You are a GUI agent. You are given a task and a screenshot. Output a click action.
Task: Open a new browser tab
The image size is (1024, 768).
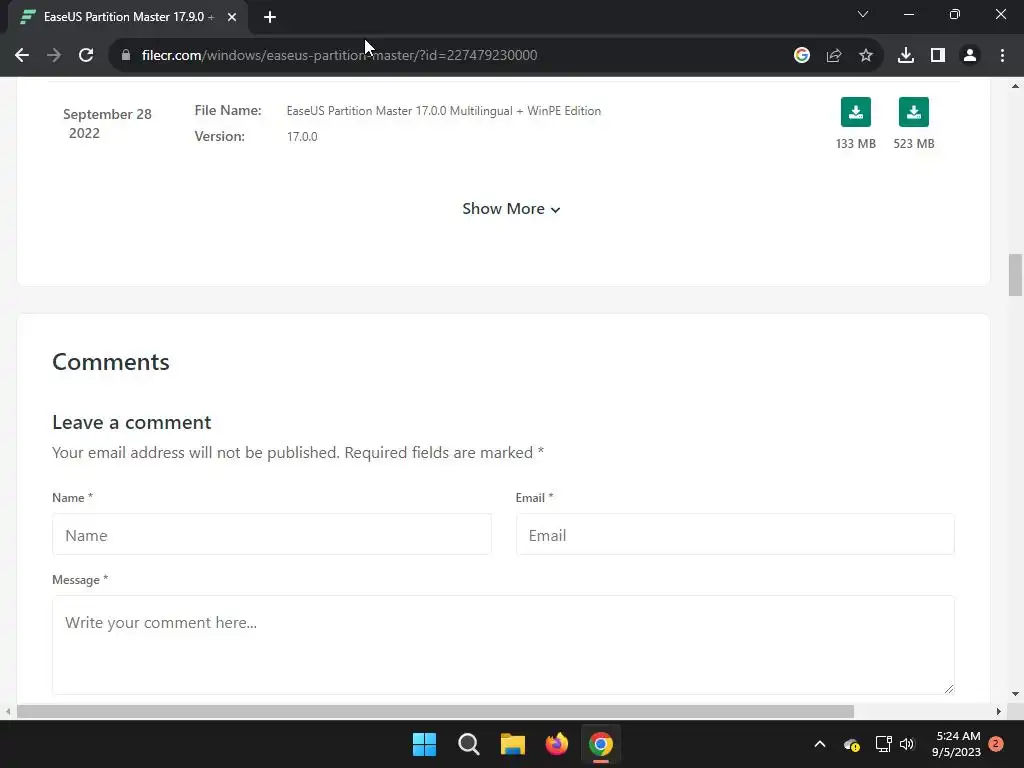[x=270, y=17]
